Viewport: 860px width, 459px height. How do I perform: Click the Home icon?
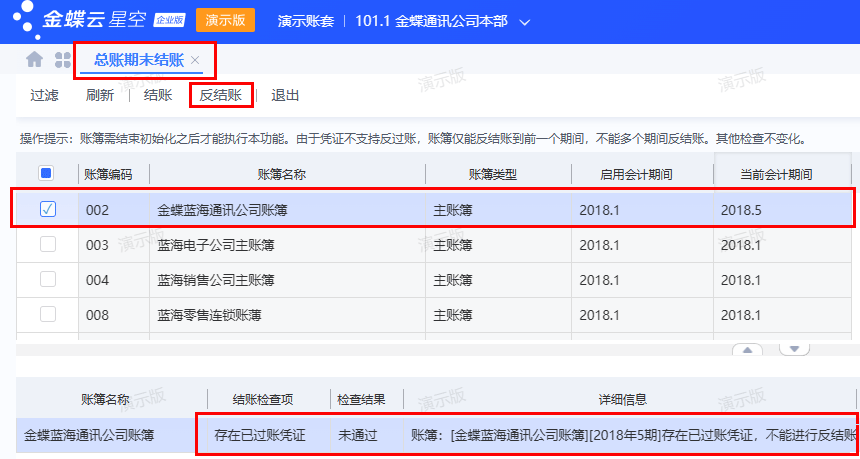point(34,60)
